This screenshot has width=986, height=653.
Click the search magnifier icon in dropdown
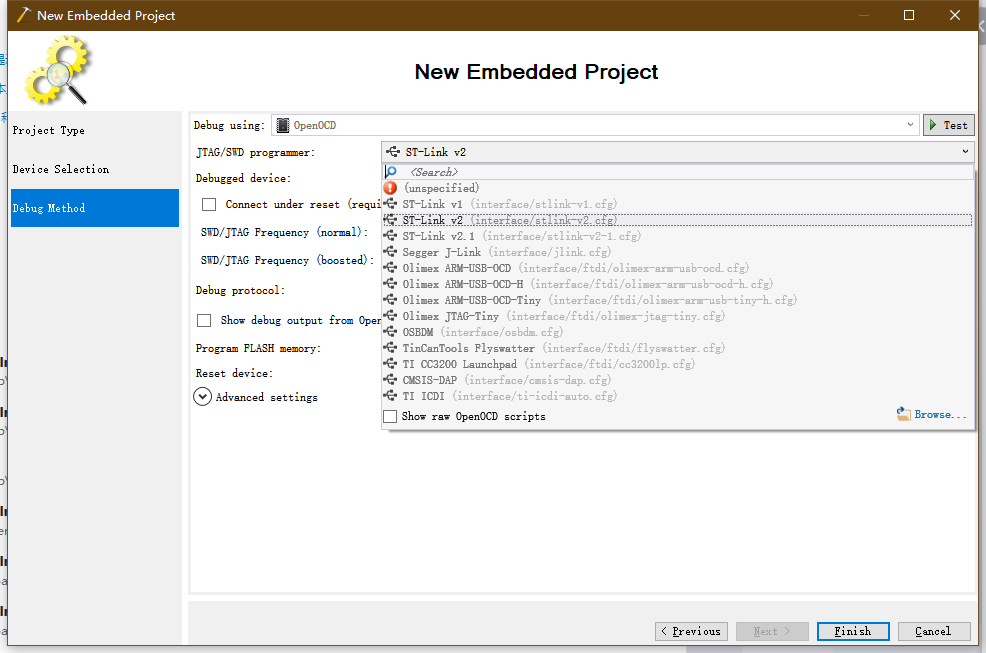click(392, 172)
